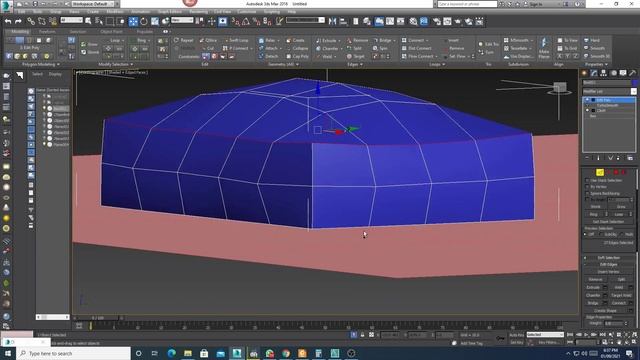Screen dimensions: 640x360
Task: Activate the Select and Link tool
Action: [x=31, y=21]
